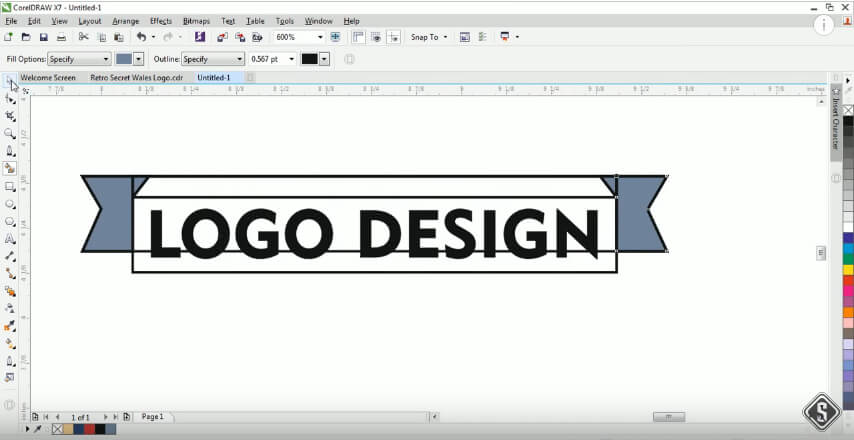Click the Print icon
The height and width of the screenshot is (440, 854).
61,37
